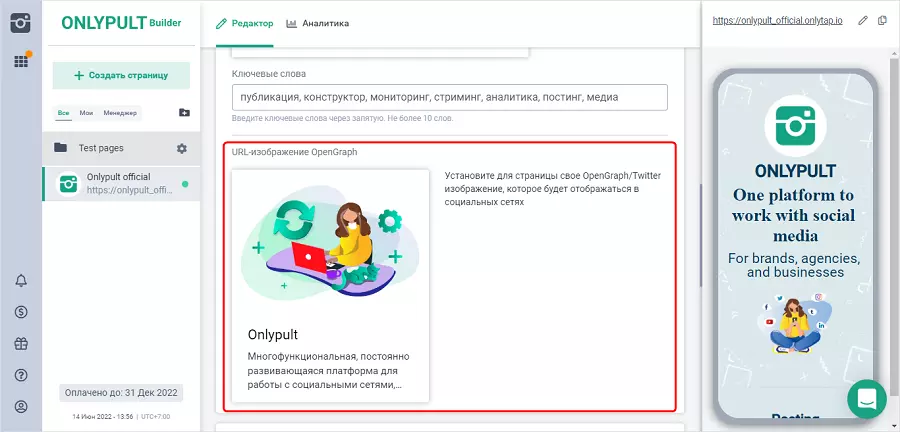The height and width of the screenshot is (432, 900).
Task: Filter pages by Мои tab
Action: (x=86, y=113)
